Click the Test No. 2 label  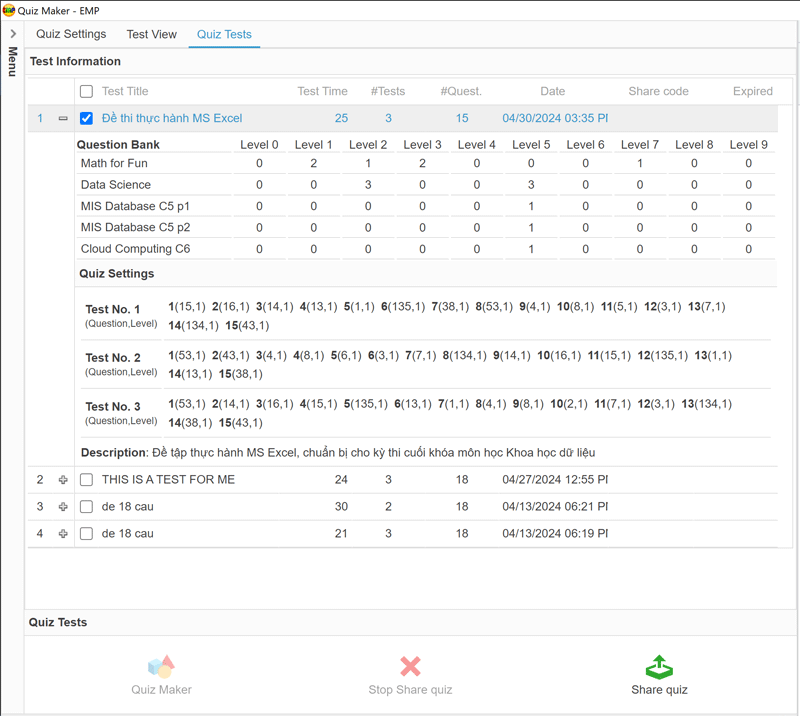113,358
